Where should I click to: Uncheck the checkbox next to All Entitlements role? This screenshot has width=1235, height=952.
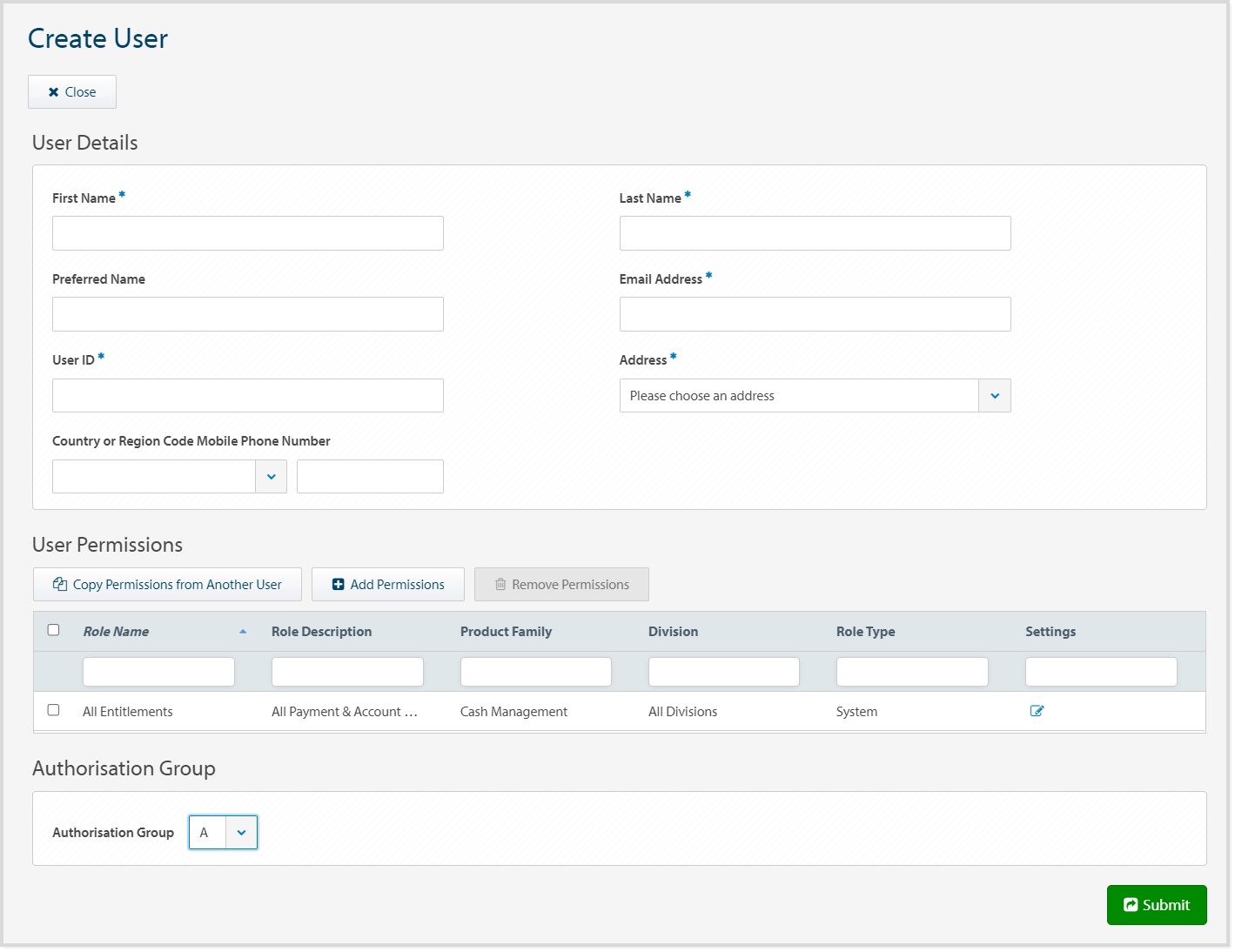(53, 710)
